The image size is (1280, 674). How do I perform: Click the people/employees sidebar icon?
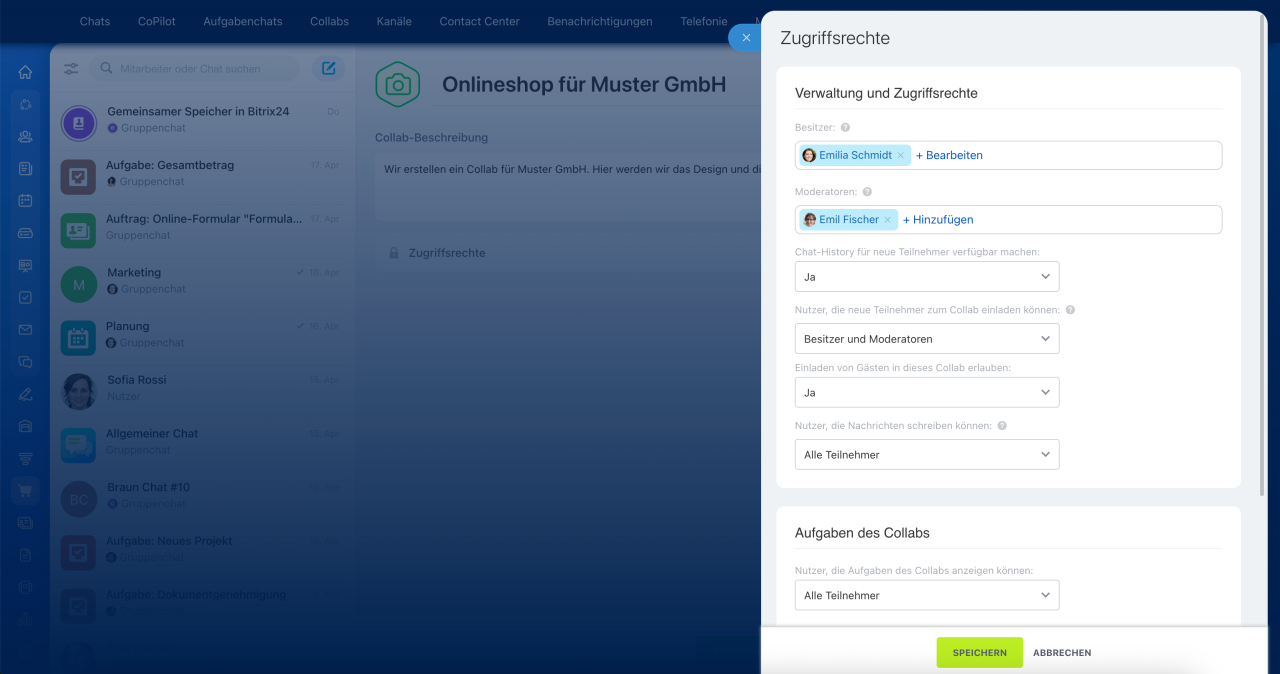[x=25, y=137]
